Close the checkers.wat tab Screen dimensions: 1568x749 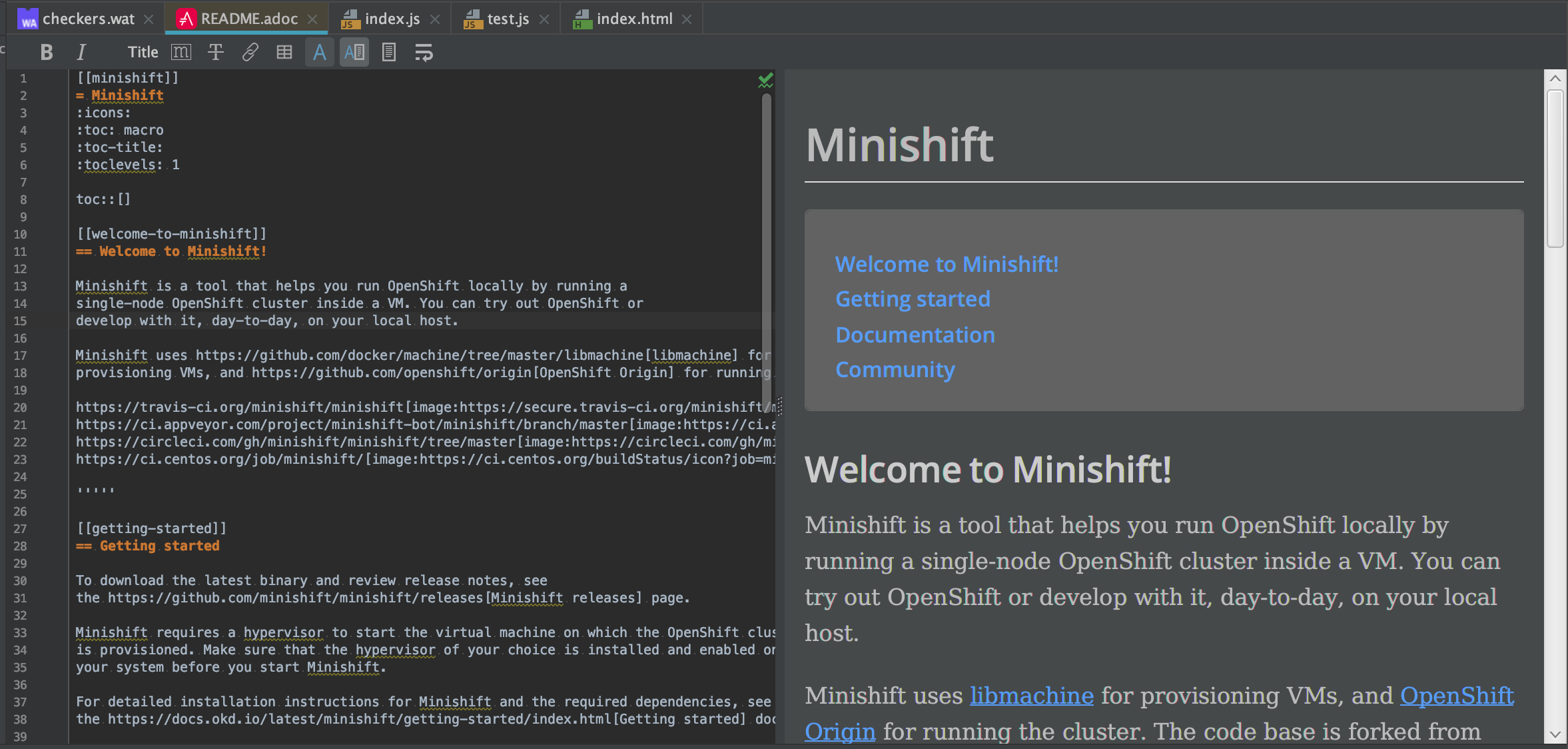click(x=149, y=19)
